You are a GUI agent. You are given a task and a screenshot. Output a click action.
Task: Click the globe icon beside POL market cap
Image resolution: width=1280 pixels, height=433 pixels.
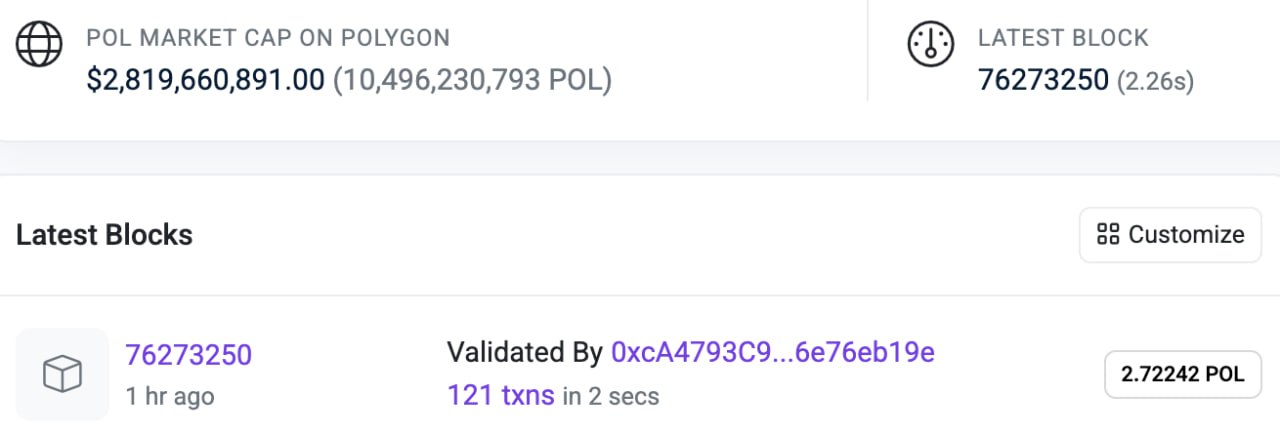point(40,45)
